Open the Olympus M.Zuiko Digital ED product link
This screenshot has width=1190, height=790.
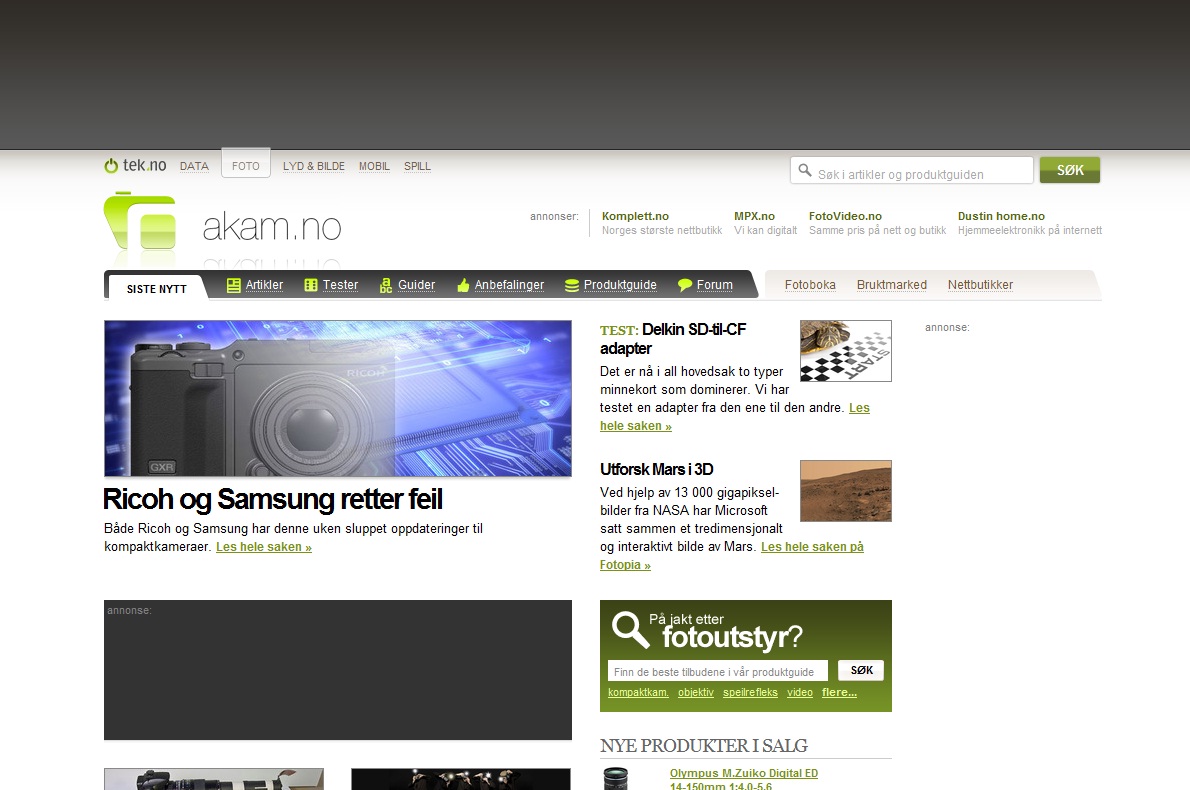pos(744,779)
